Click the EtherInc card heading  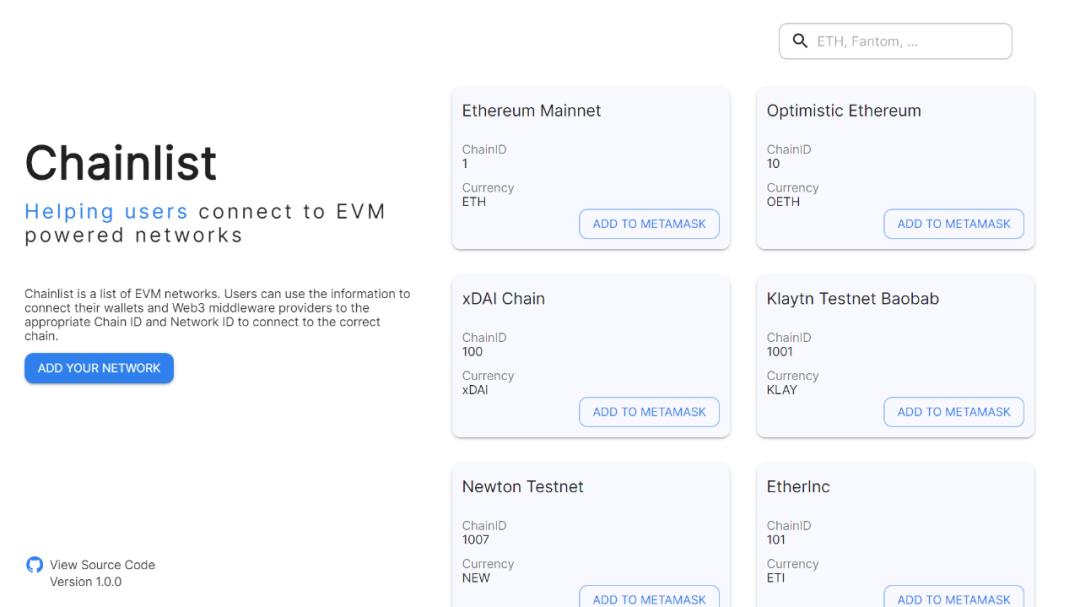pos(798,487)
